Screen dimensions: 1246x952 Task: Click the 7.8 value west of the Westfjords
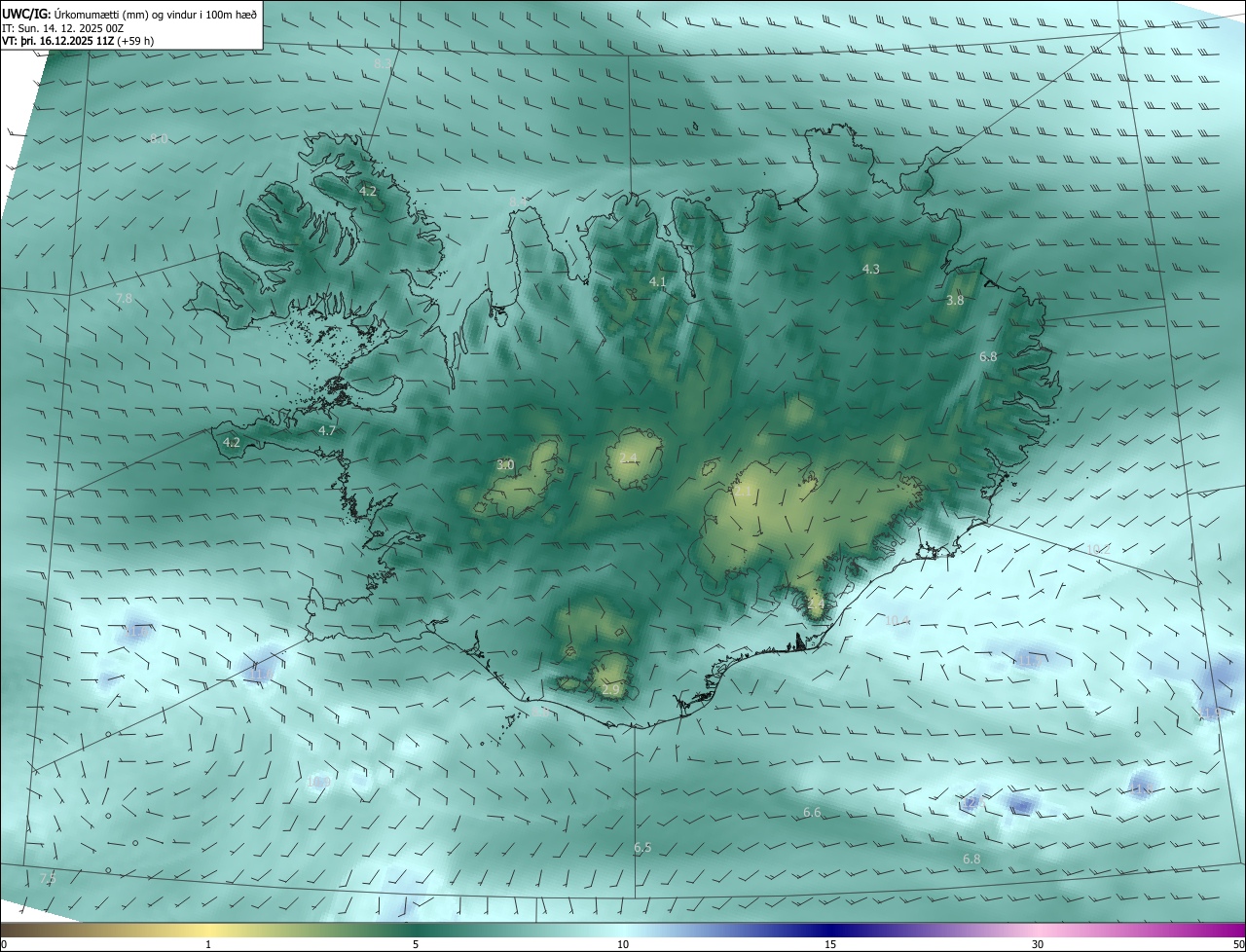tap(124, 298)
